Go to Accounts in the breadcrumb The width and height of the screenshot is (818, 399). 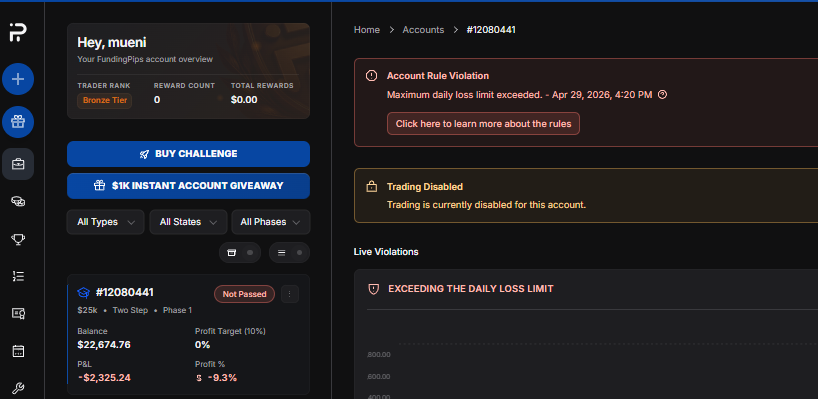pyautogui.click(x=423, y=30)
